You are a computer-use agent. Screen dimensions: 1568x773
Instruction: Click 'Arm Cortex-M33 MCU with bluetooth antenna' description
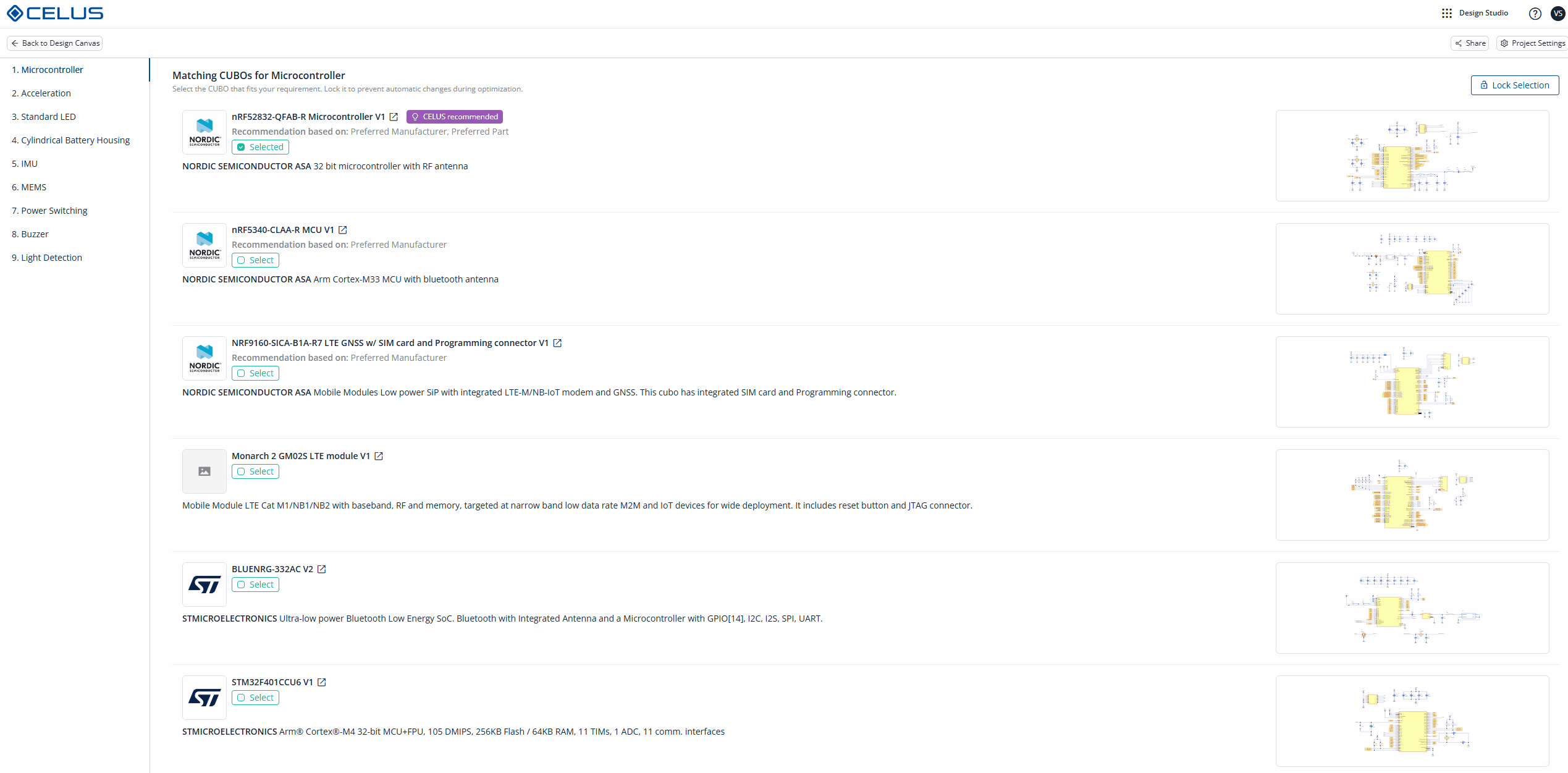(x=406, y=279)
